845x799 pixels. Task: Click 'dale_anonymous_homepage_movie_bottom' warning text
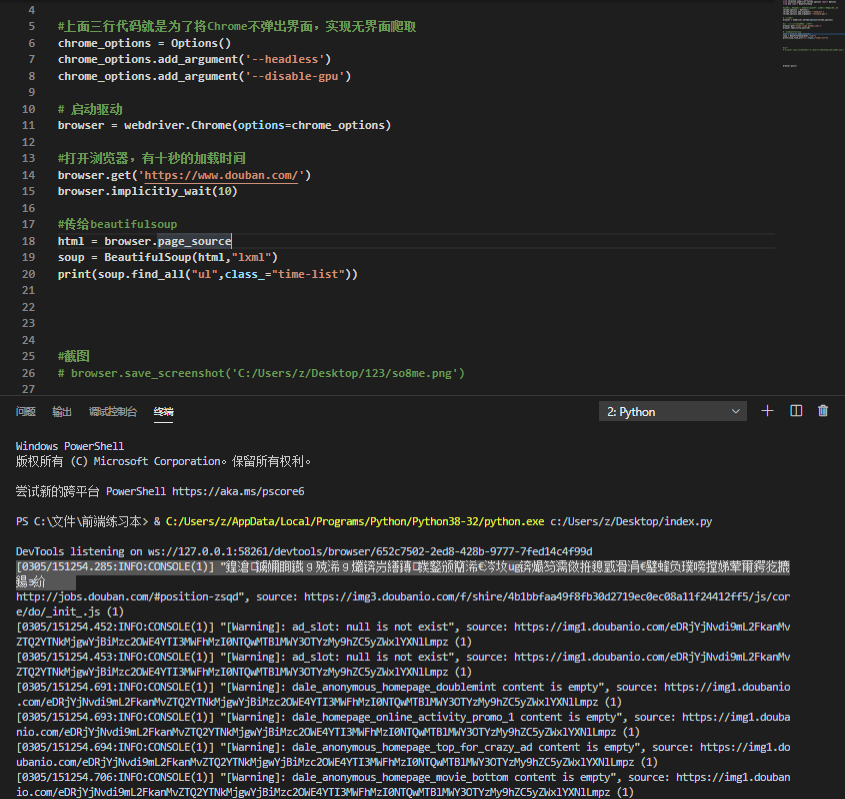tap(400, 777)
